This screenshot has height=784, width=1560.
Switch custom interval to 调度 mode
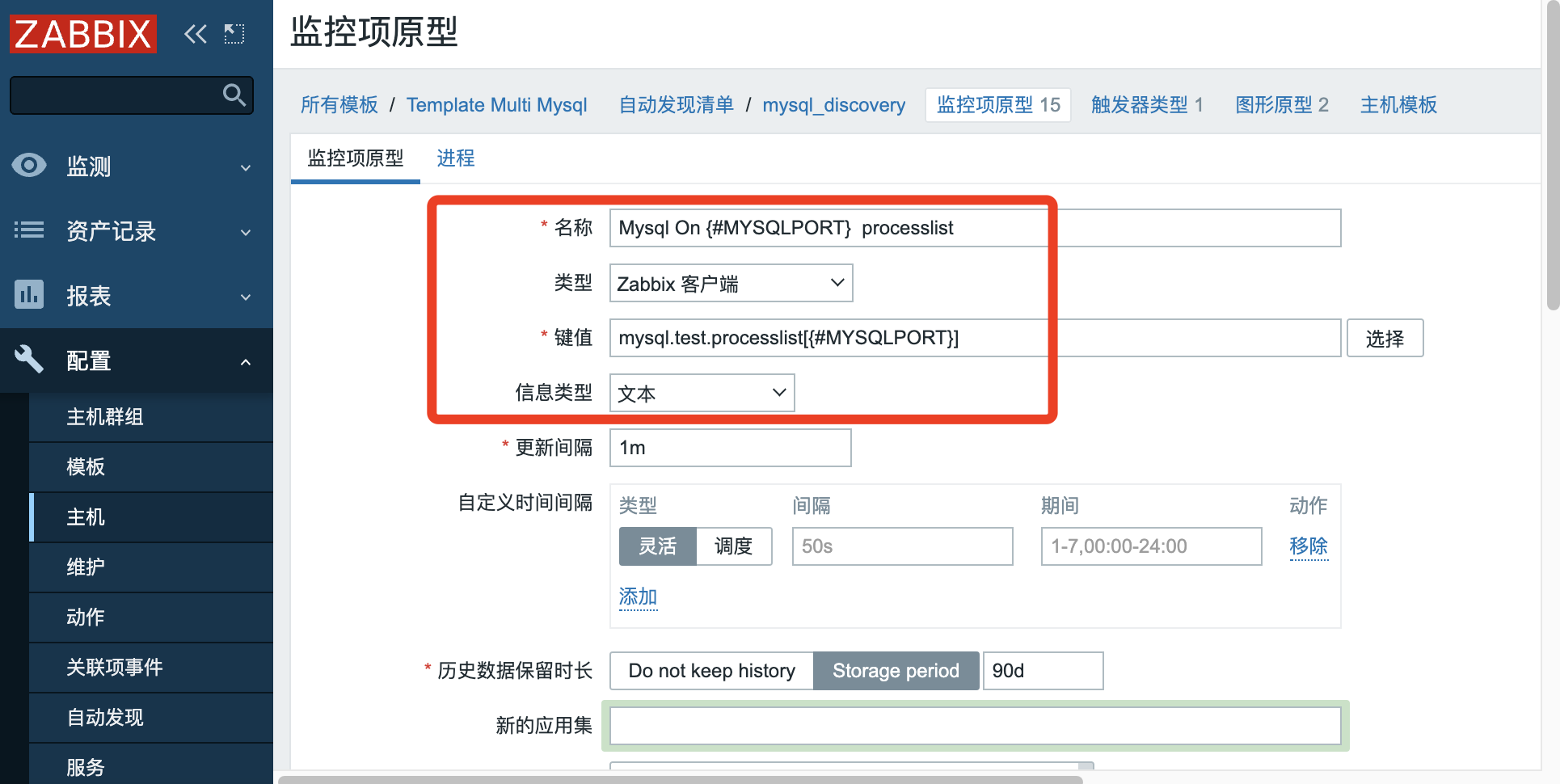(x=734, y=546)
